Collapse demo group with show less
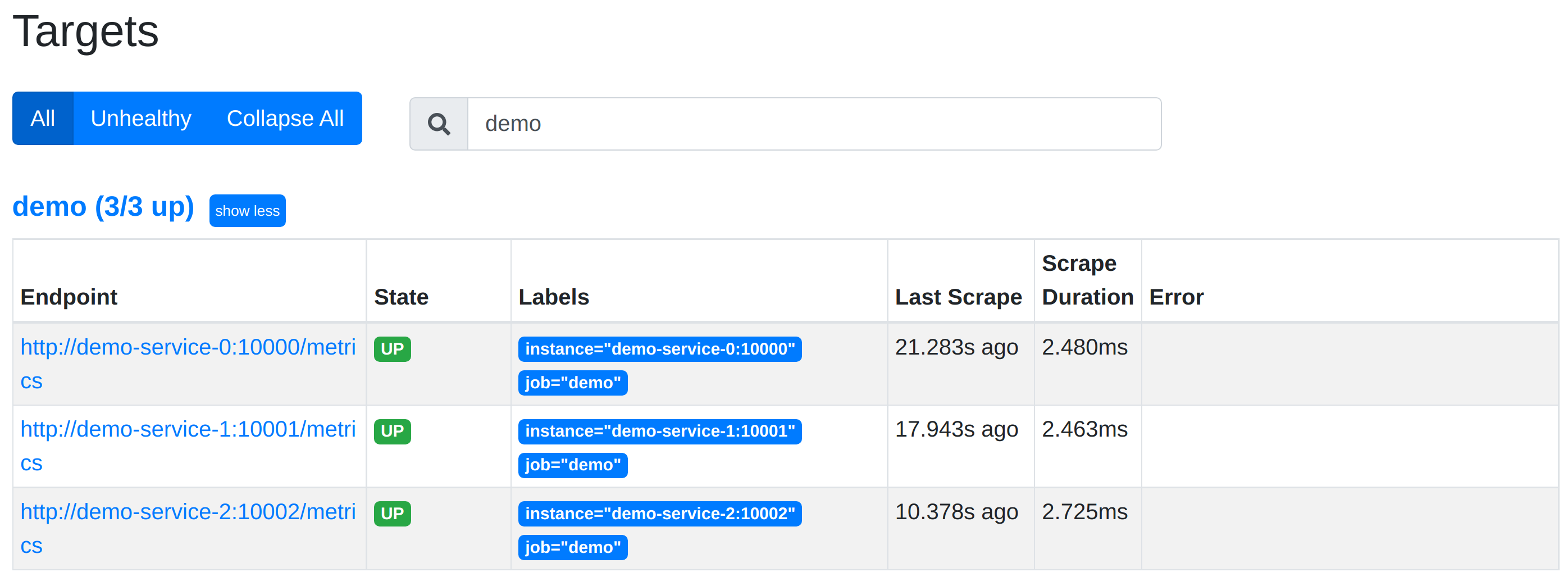 tap(247, 211)
